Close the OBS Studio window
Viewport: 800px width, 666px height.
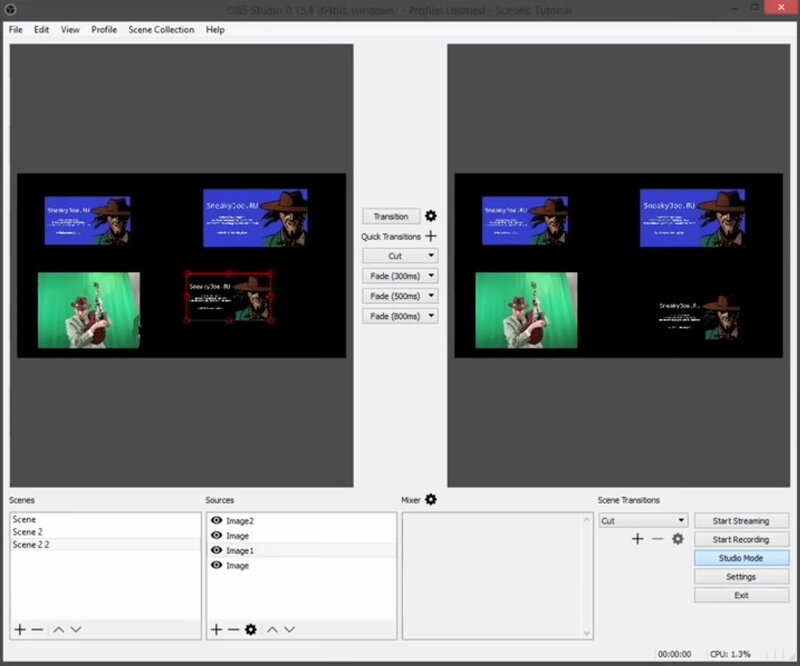781,7
